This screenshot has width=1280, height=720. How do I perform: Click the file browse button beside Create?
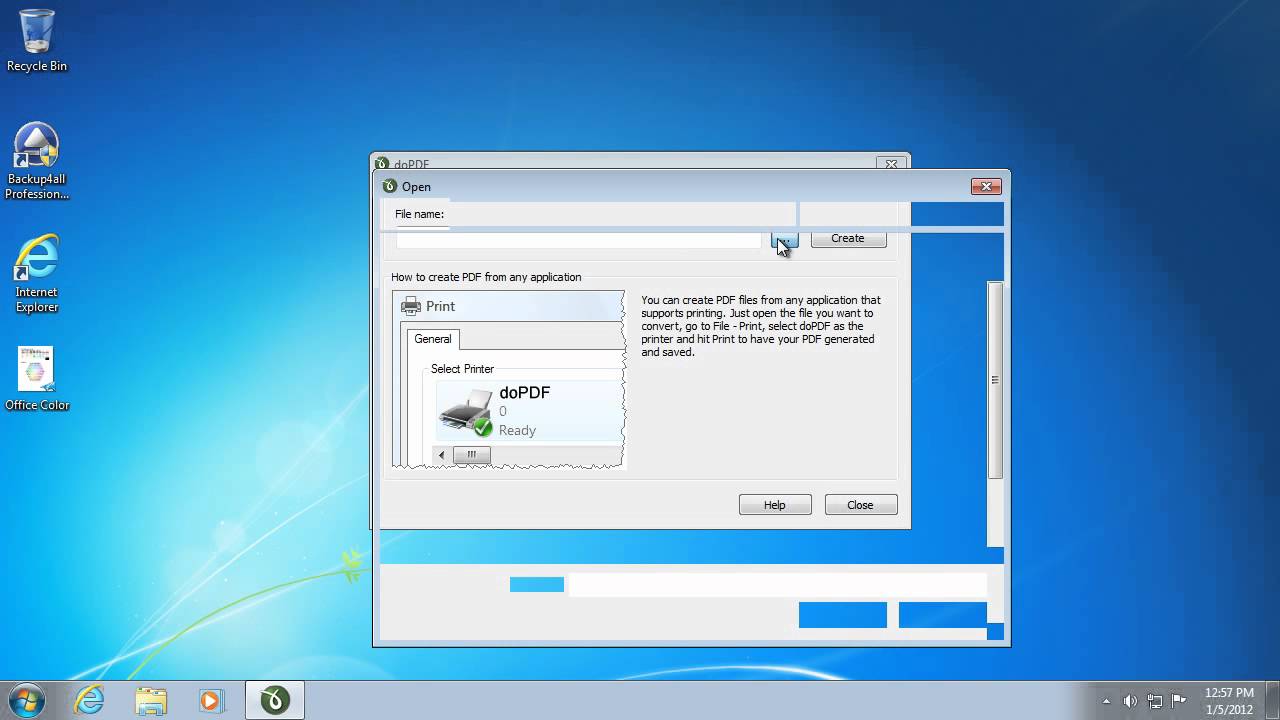tap(785, 239)
